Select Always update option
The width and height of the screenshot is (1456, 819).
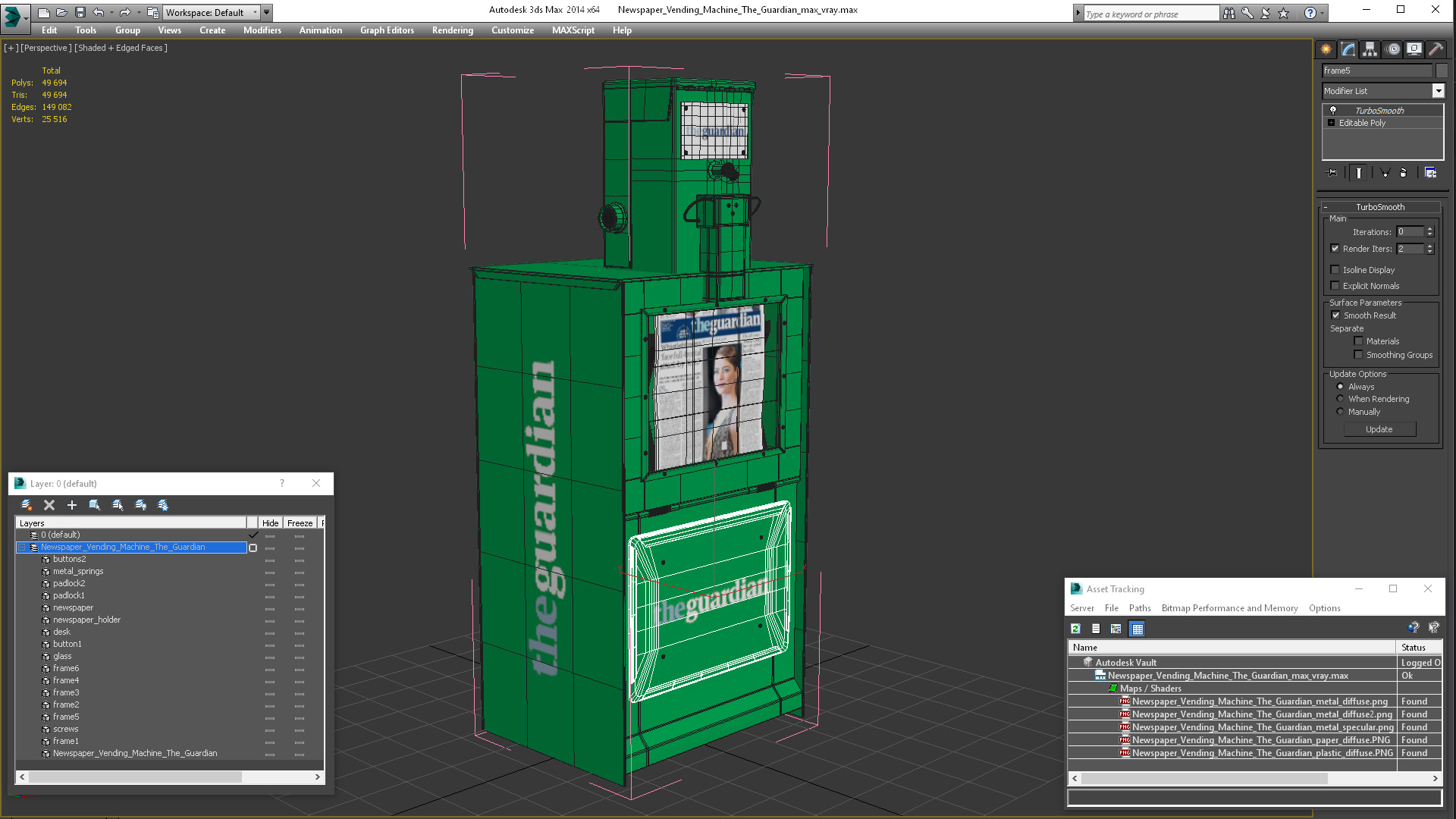coord(1340,387)
